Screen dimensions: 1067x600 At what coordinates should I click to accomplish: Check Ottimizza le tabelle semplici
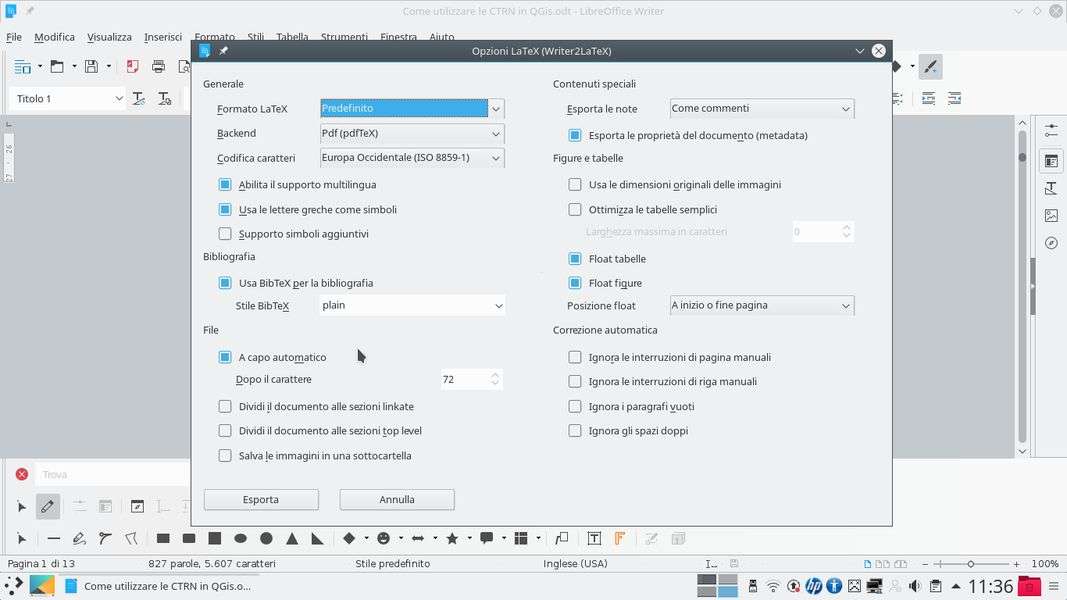pos(575,210)
